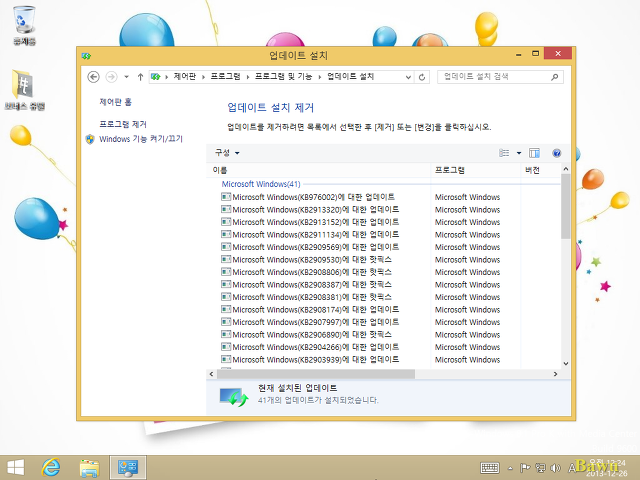Change view with the view icon
Screen dimensions: 640x480
click(x=504, y=153)
